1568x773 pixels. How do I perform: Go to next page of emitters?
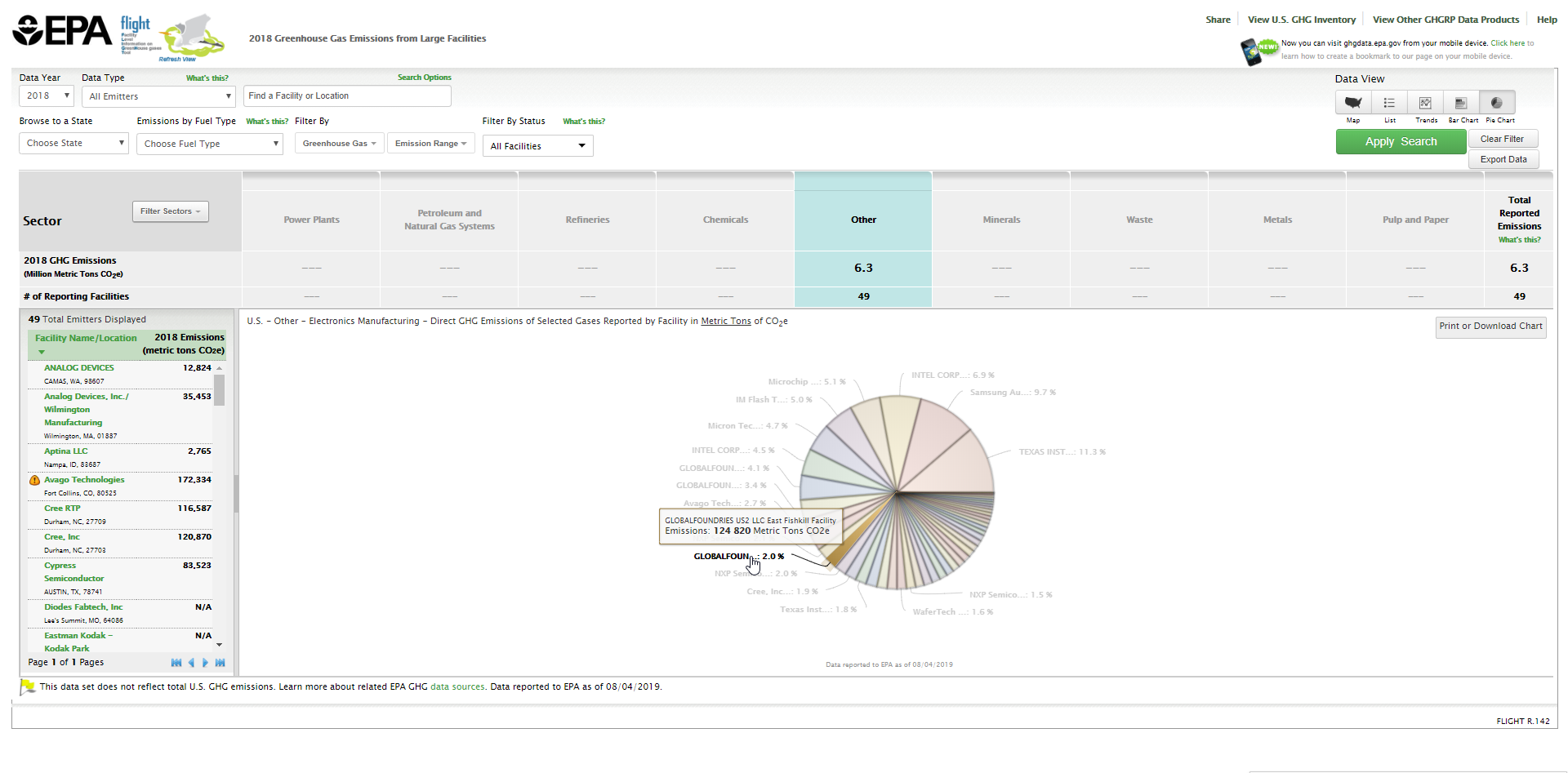tap(205, 663)
